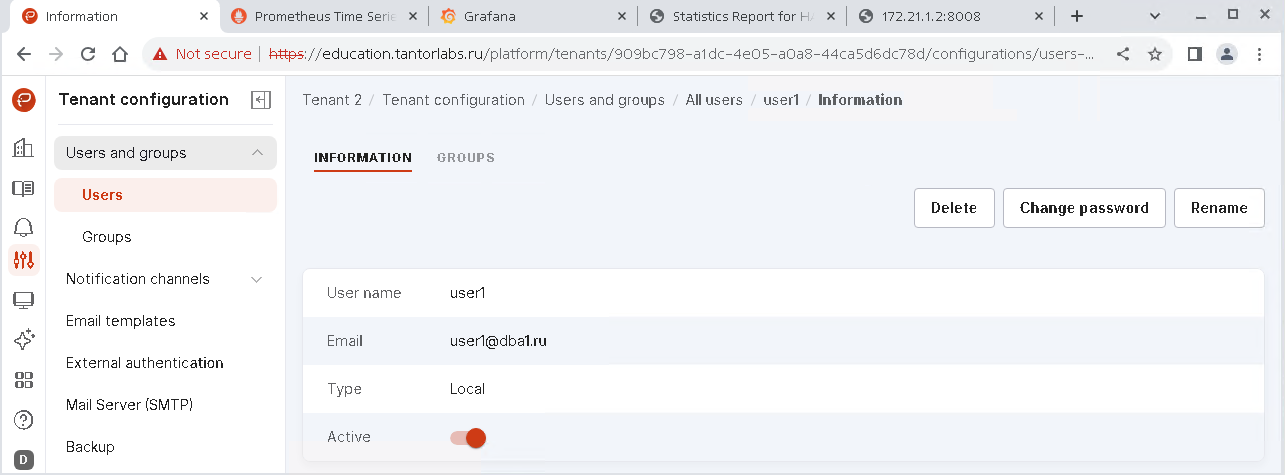Image resolution: width=1285 pixels, height=475 pixels.
Task: Collapse the Users and groups section
Action: 257,153
